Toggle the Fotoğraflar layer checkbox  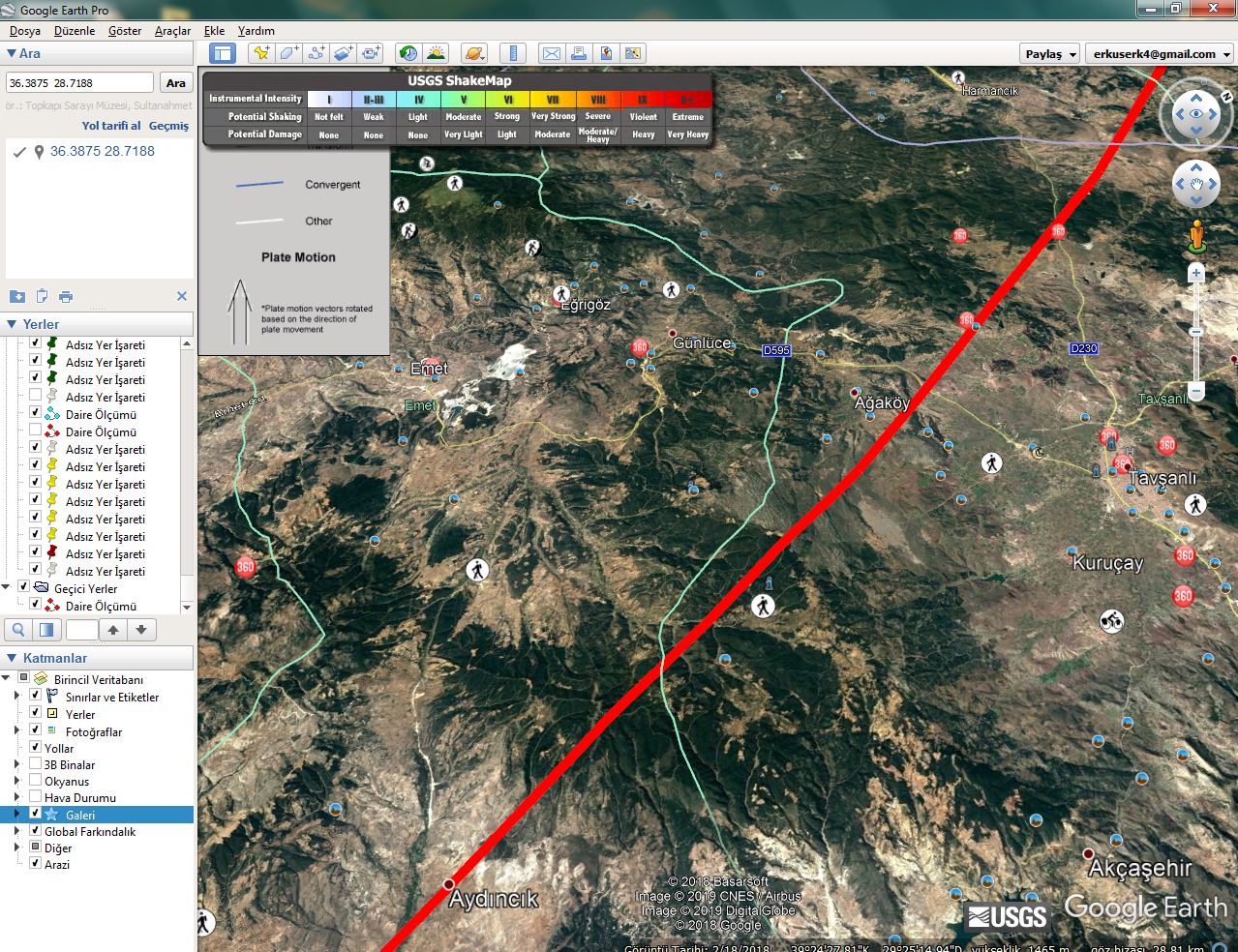coord(35,730)
